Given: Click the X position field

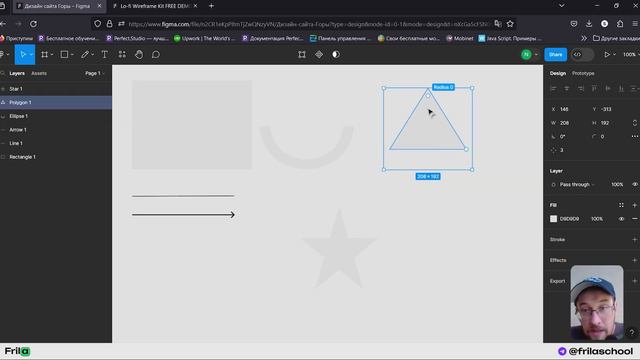Looking at the screenshot, I should (x=568, y=109).
